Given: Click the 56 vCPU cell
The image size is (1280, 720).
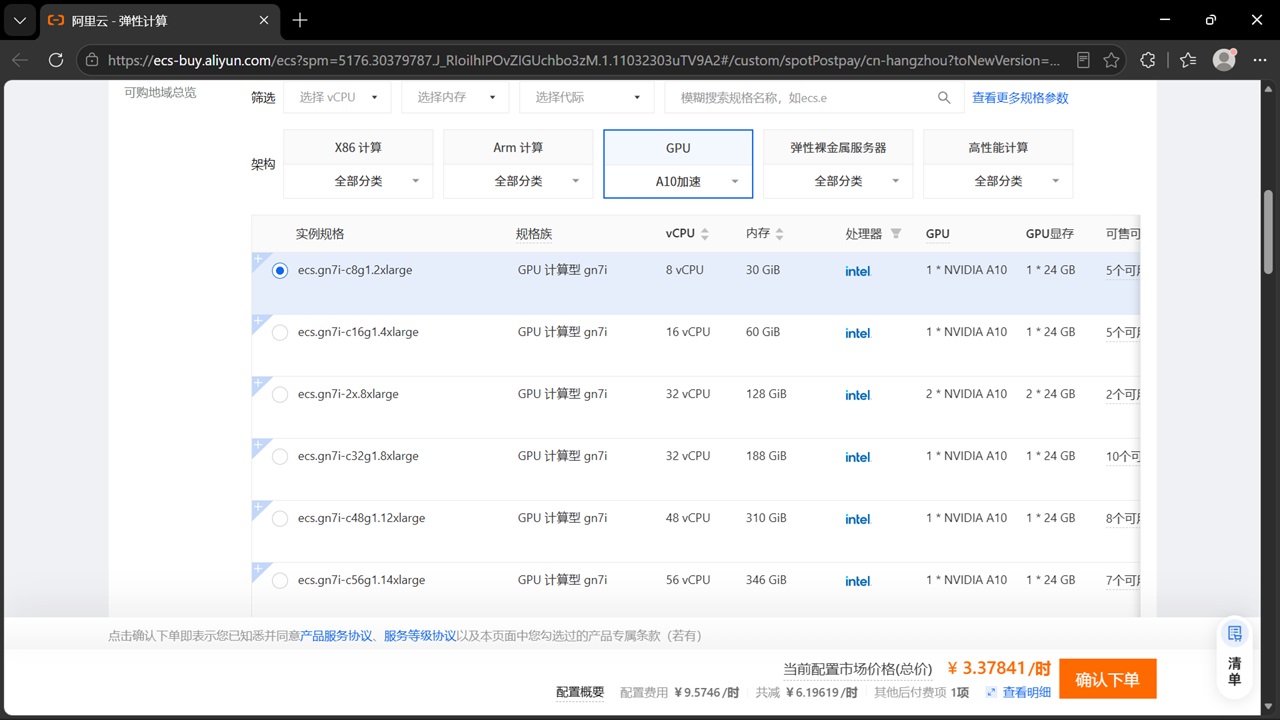Looking at the screenshot, I should (688, 580).
